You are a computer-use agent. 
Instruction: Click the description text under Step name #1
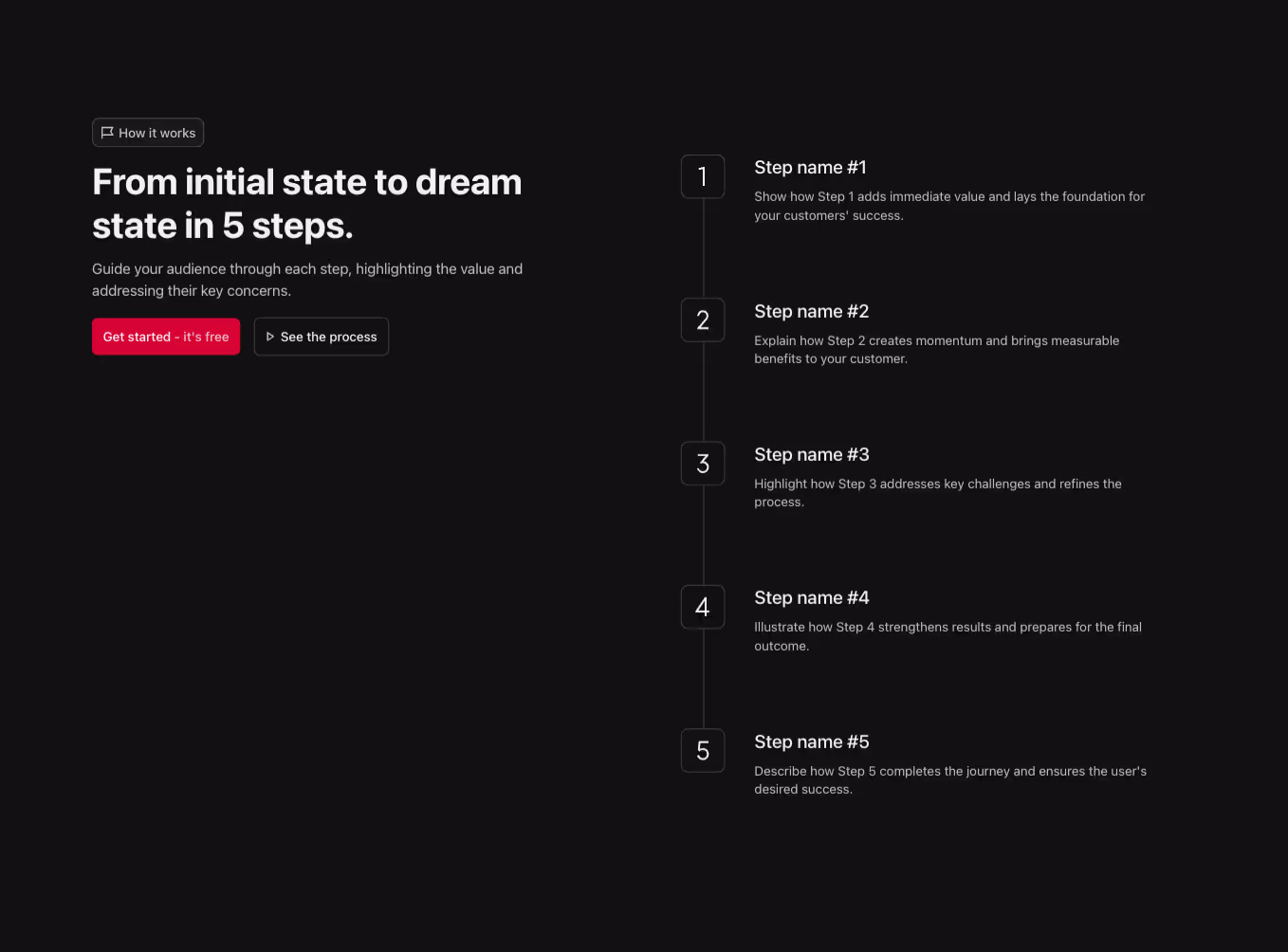pyautogui.click(x=948, y=206)
